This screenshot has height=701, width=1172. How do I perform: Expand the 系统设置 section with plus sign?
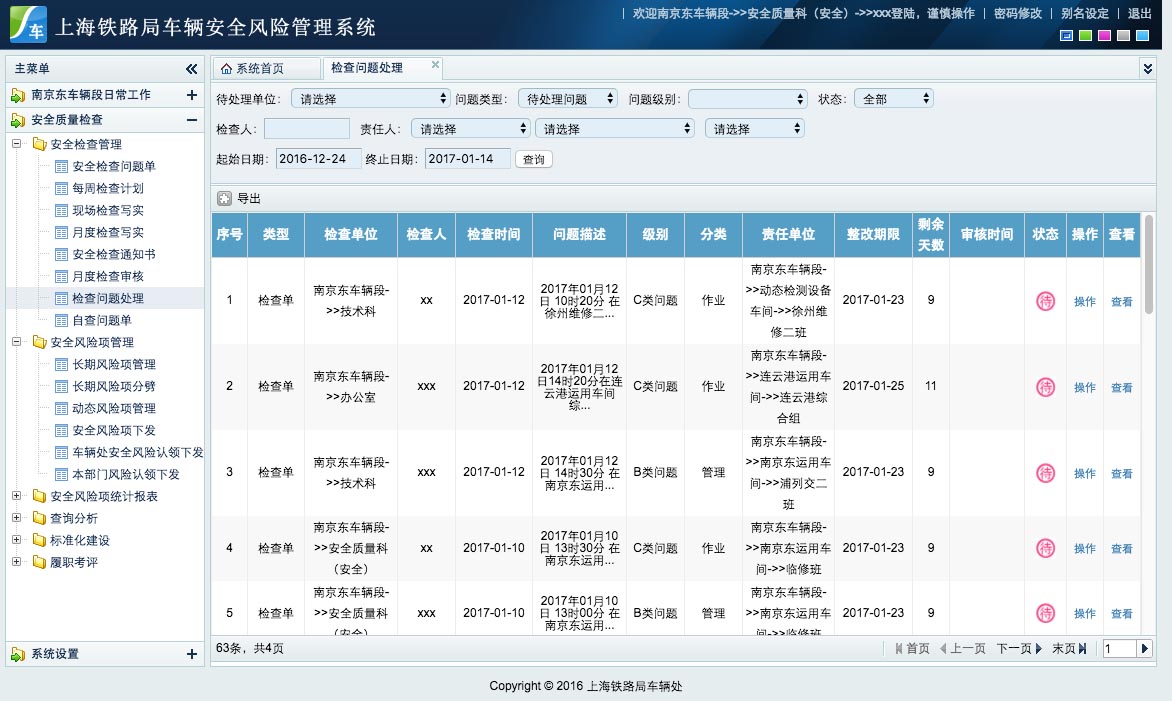coord(191,654)
